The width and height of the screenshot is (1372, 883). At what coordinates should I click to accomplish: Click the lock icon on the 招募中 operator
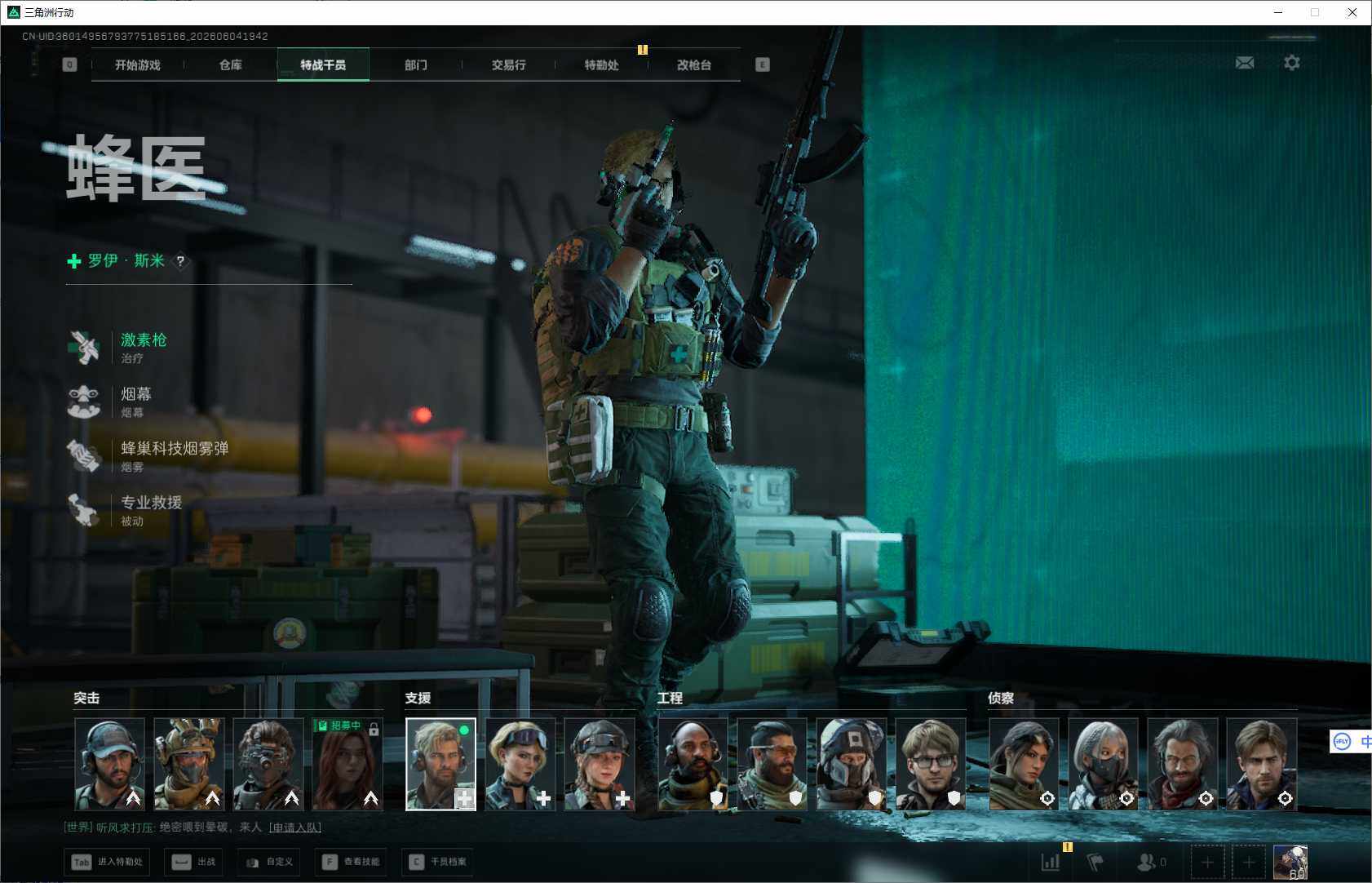click(374, 729)
